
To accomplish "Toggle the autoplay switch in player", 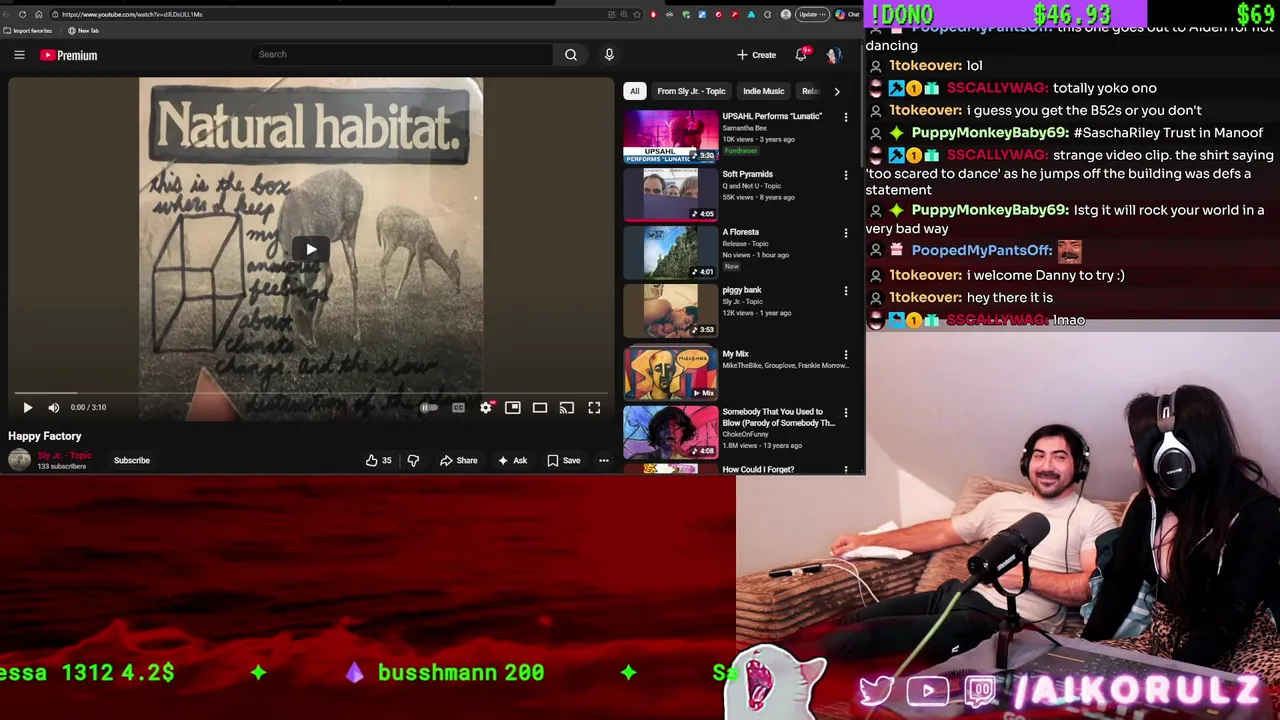I will tap(429, 407).
